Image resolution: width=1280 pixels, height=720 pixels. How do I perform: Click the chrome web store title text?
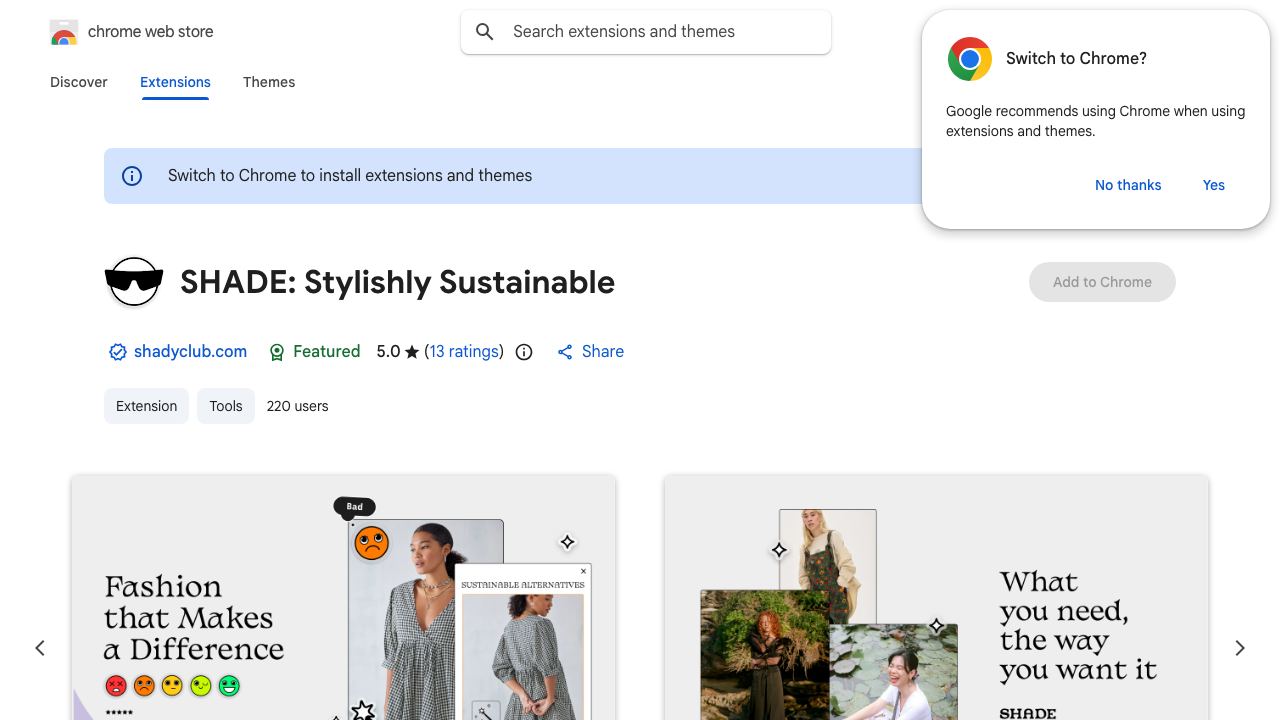coord(151,32)
